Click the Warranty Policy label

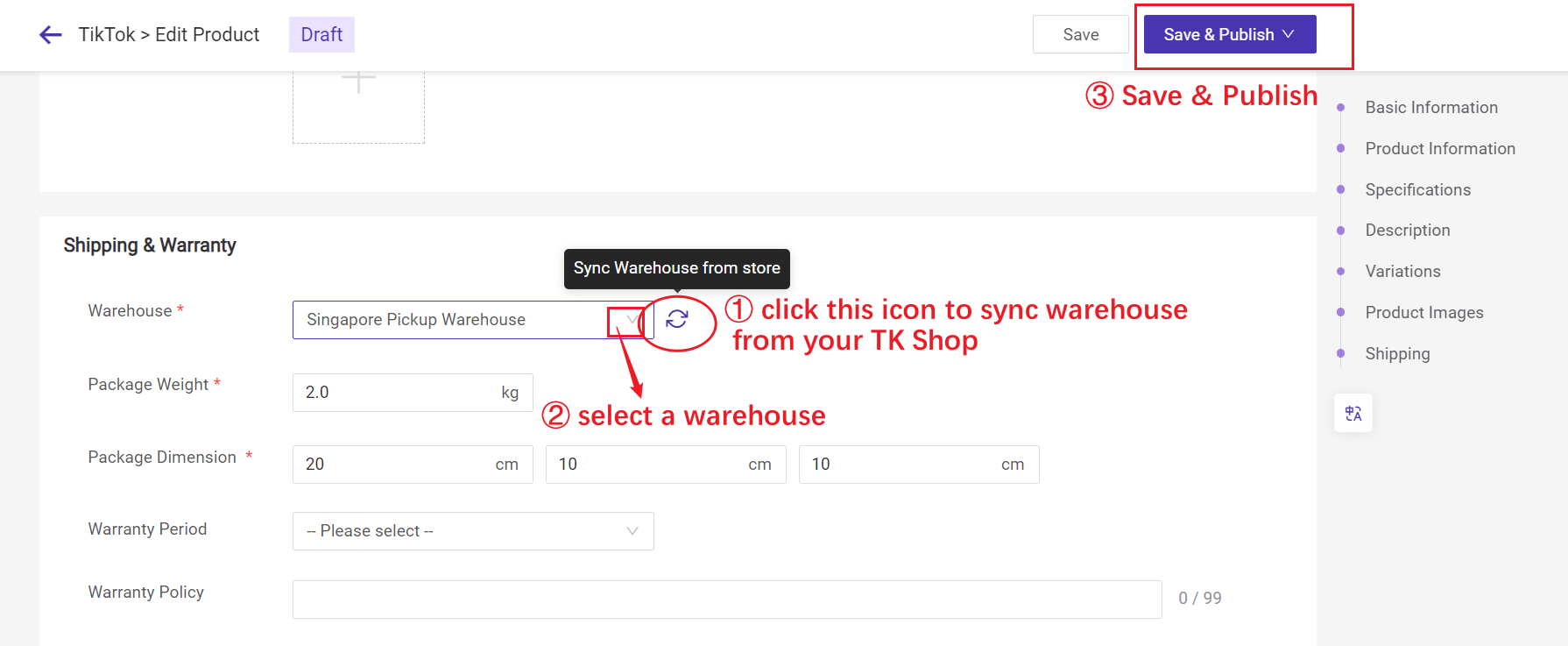145,593
